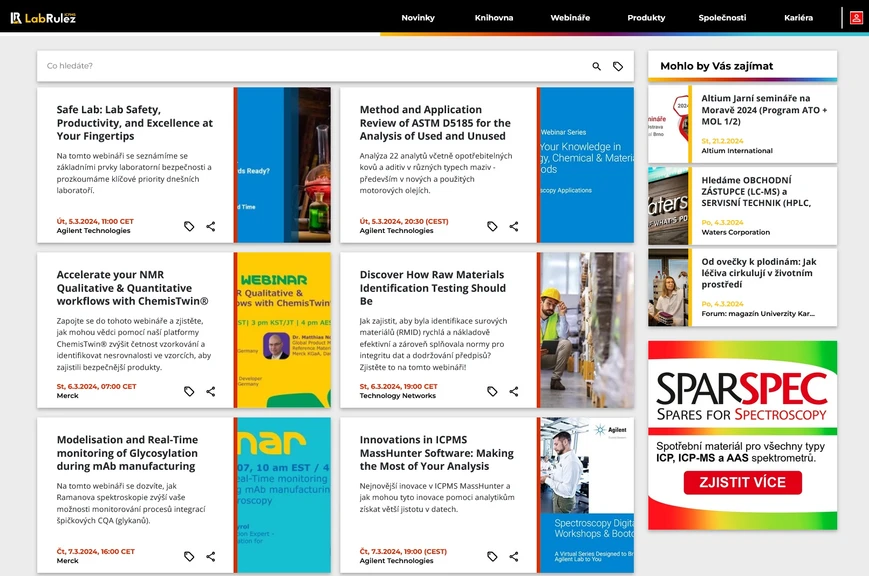
Task: Click date 'Čt, 7.3.2024, 19:00 (CEST)'
Action: pyautogui.click(x=403, y=552)
